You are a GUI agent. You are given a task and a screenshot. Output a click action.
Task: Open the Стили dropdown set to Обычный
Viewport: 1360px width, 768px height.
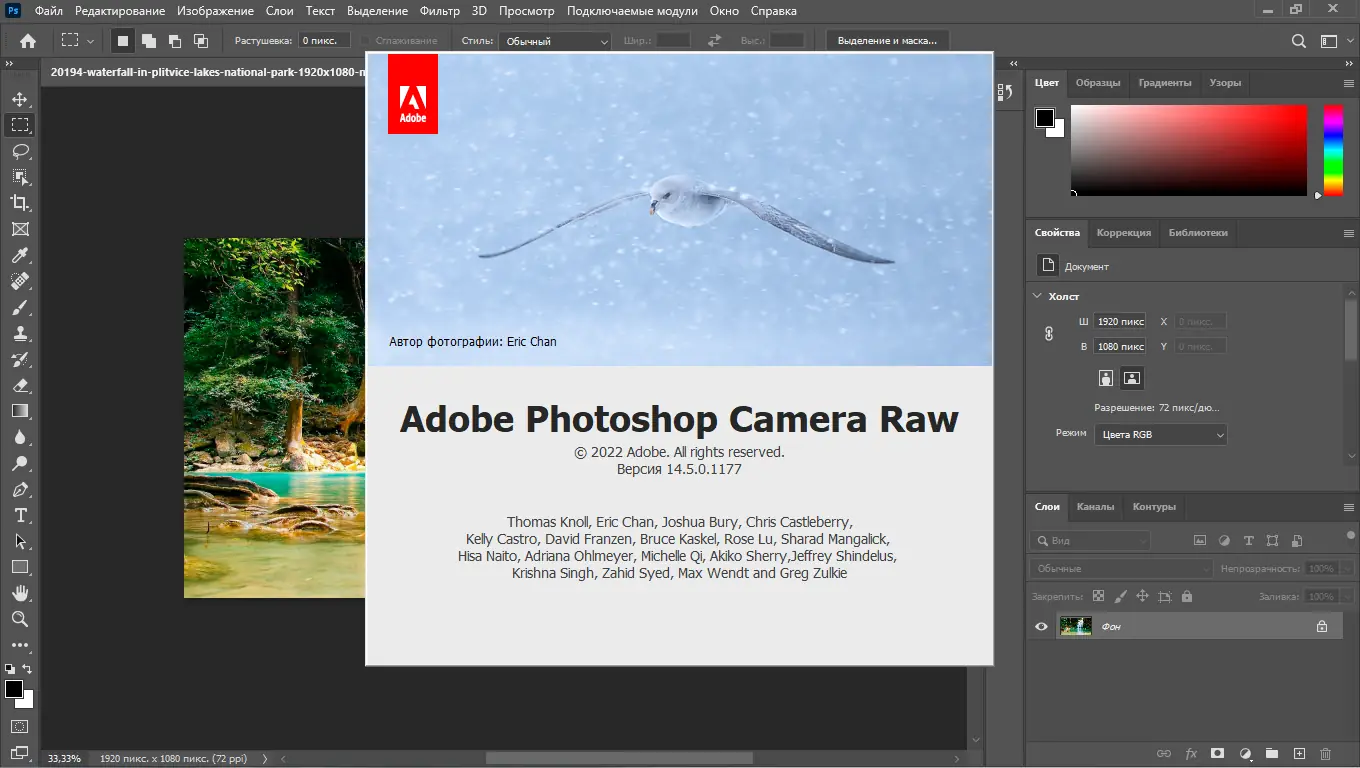(556, 41)
